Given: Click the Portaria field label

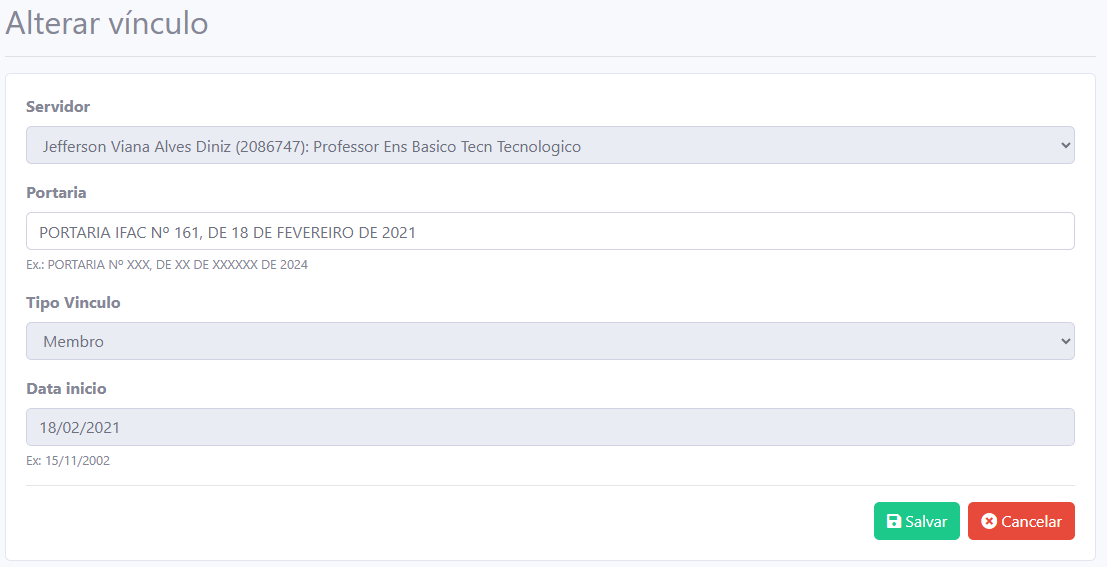Looking at the screenshot, I should [56, 193].
